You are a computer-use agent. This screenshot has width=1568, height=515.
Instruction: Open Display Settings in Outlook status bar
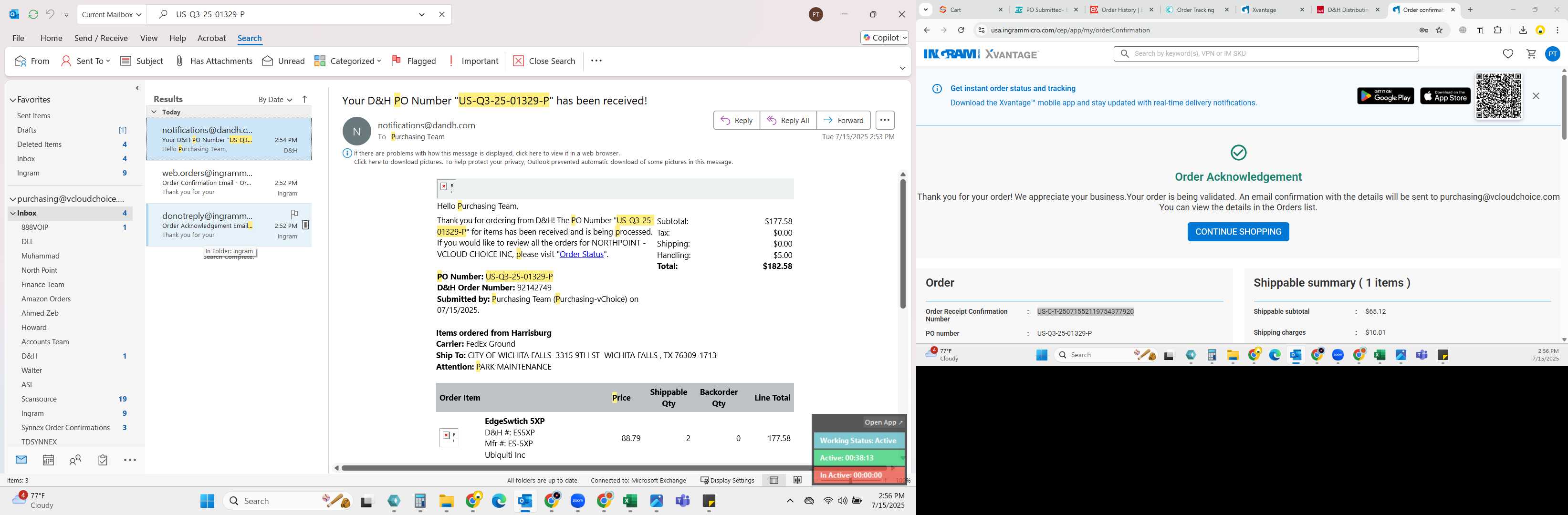click(727, 480)
